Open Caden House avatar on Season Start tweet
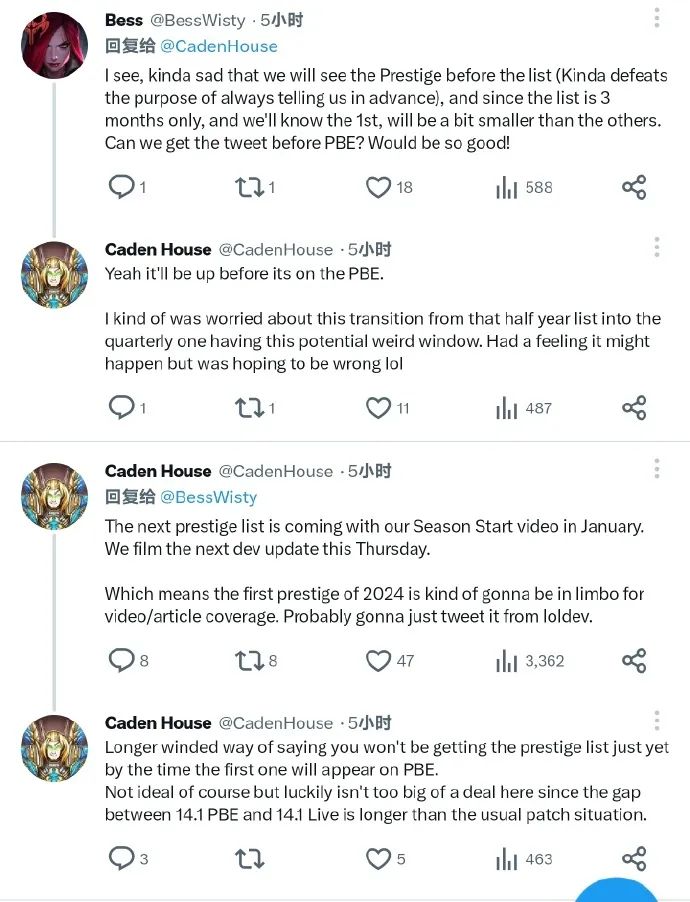The height and width of the screenshot is (902, 690). click(x=55, y=496)
